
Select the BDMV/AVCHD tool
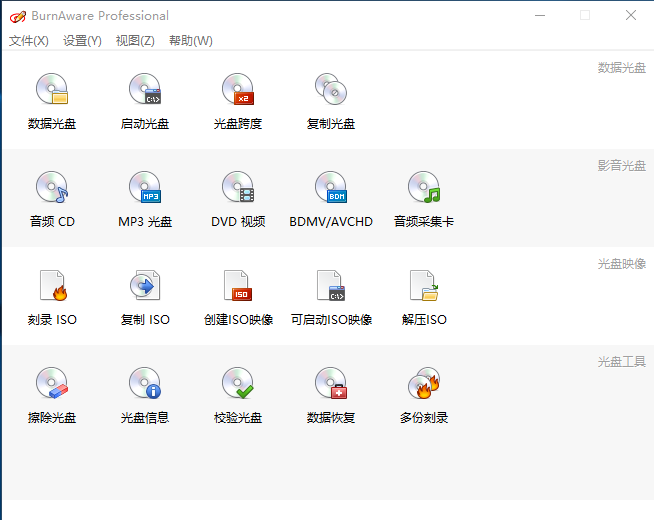(x=331, y=199)
